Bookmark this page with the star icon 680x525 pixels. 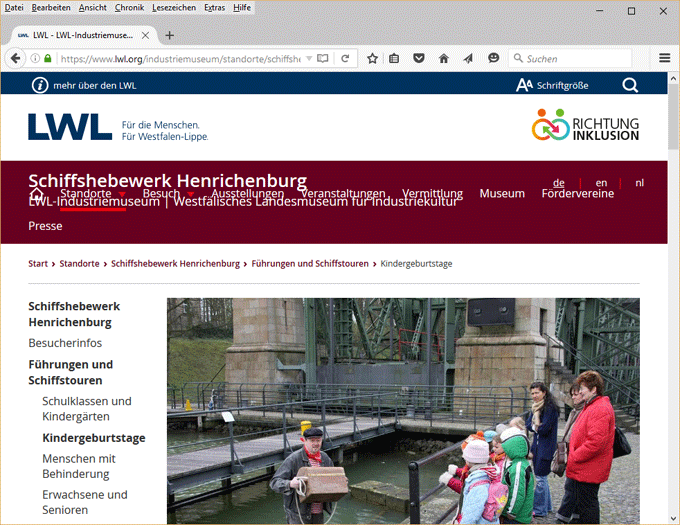[372, 58]
